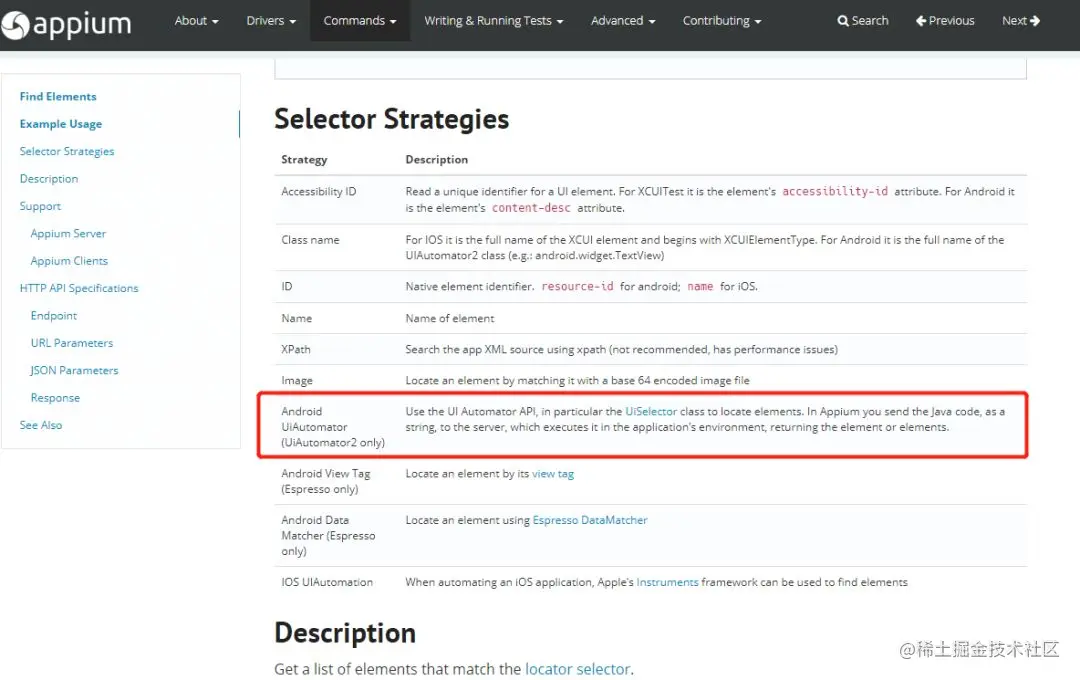
Task: Follow the view tag link
Action: [552, 474]
